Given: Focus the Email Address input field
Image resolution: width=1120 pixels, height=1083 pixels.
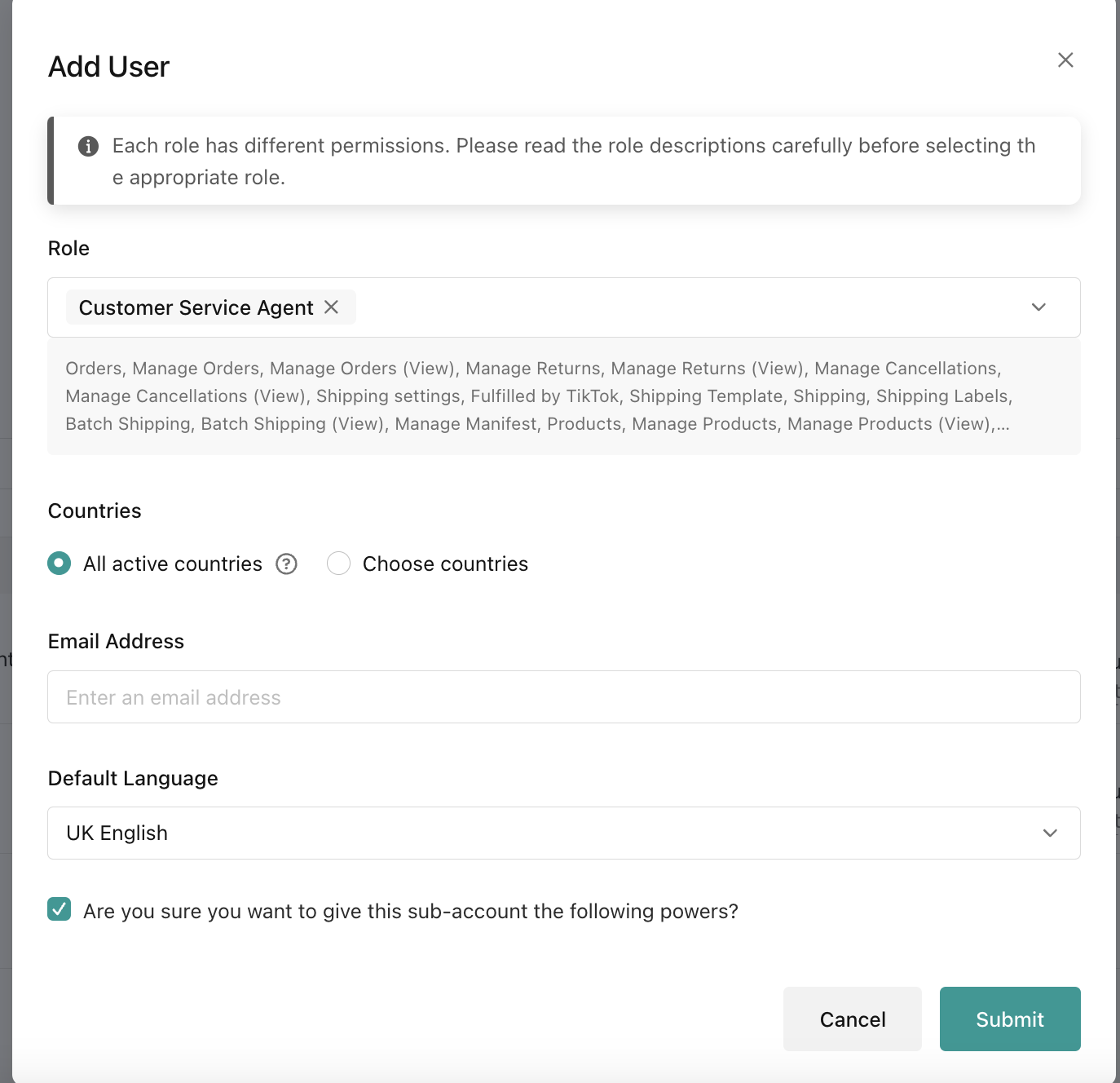Looking at the screenshot, I should [562, 697].
